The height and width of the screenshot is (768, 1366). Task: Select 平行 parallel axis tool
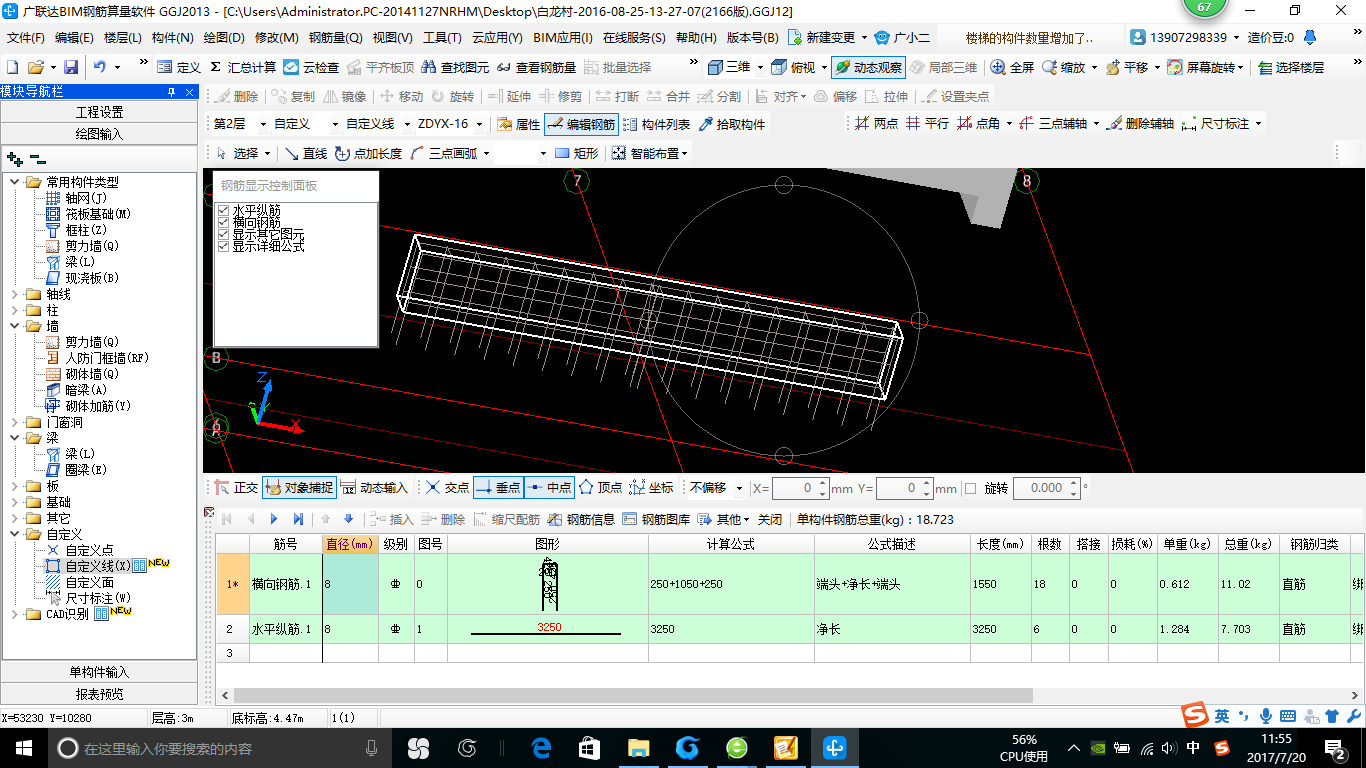(x=928, y=124)
